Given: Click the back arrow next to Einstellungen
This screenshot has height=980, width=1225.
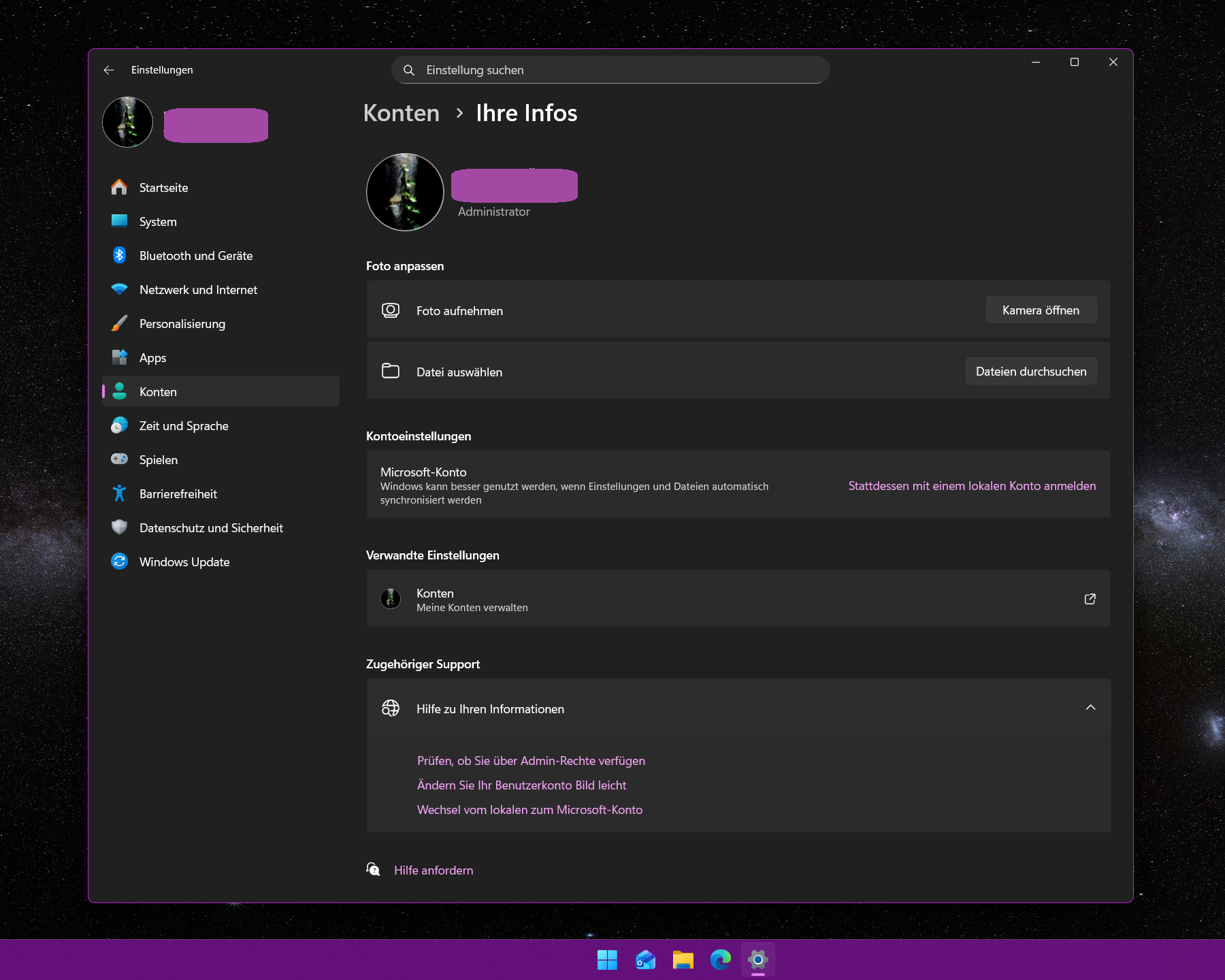Looking at the screenshot, I should tap(109, 69).
